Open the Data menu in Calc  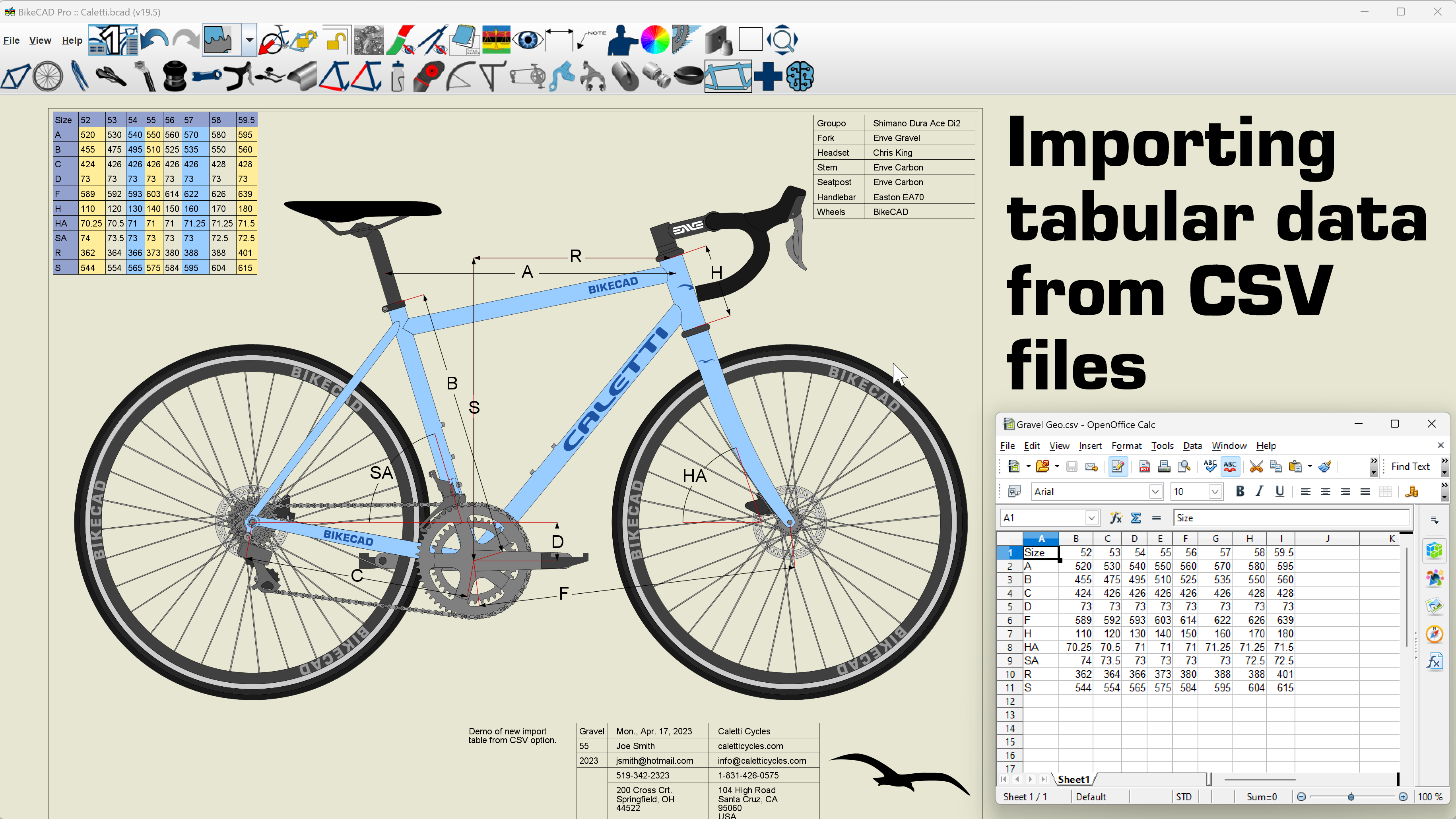click(1192, 445)
